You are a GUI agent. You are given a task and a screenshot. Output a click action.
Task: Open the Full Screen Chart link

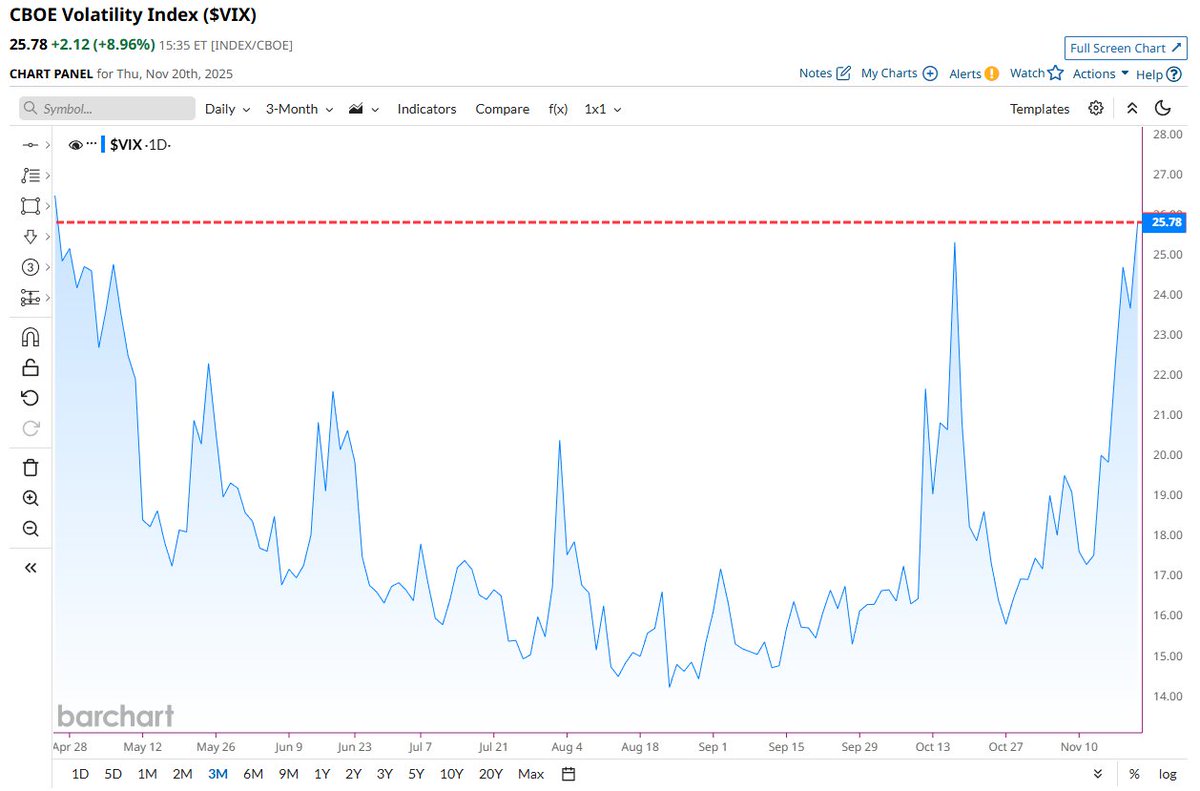(x=1125, y=47)
